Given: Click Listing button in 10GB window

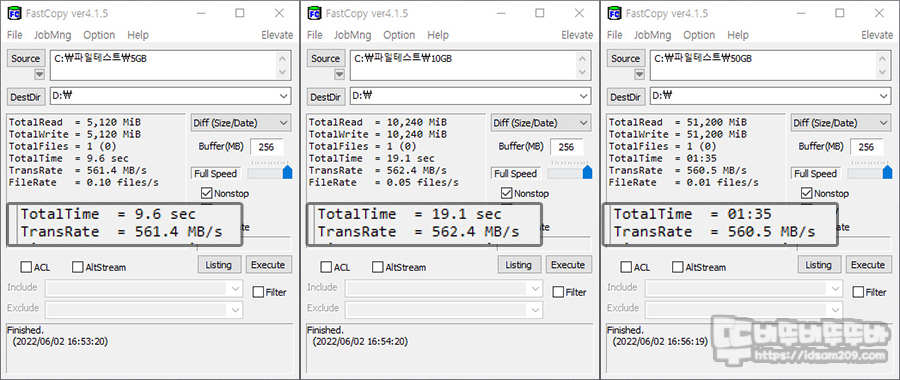Looking at the screenshot, I should point(518,265).
